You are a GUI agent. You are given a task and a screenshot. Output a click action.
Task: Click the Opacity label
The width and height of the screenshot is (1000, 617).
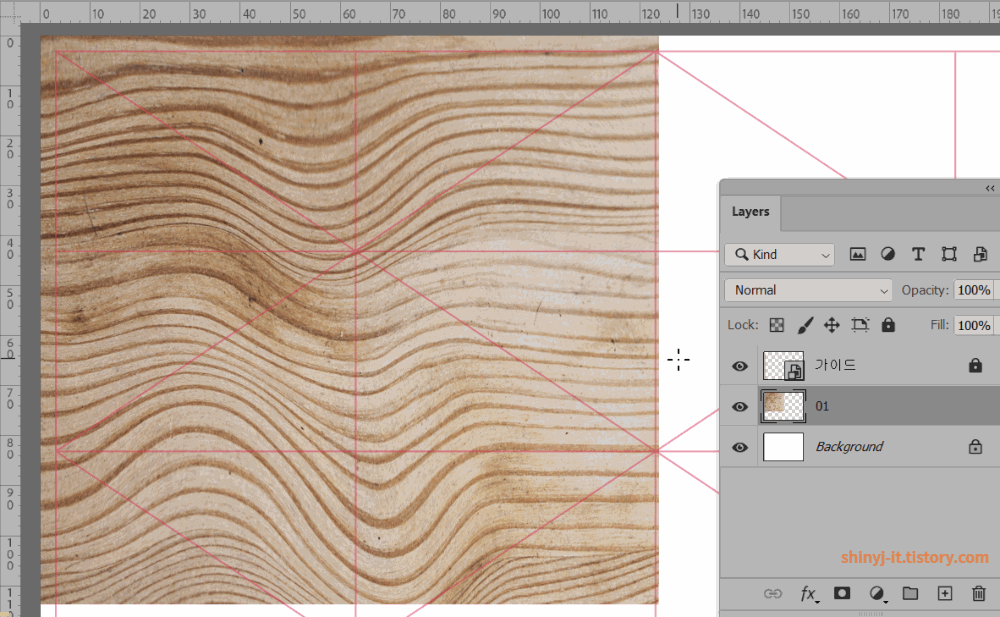click(x=925, y=290)
